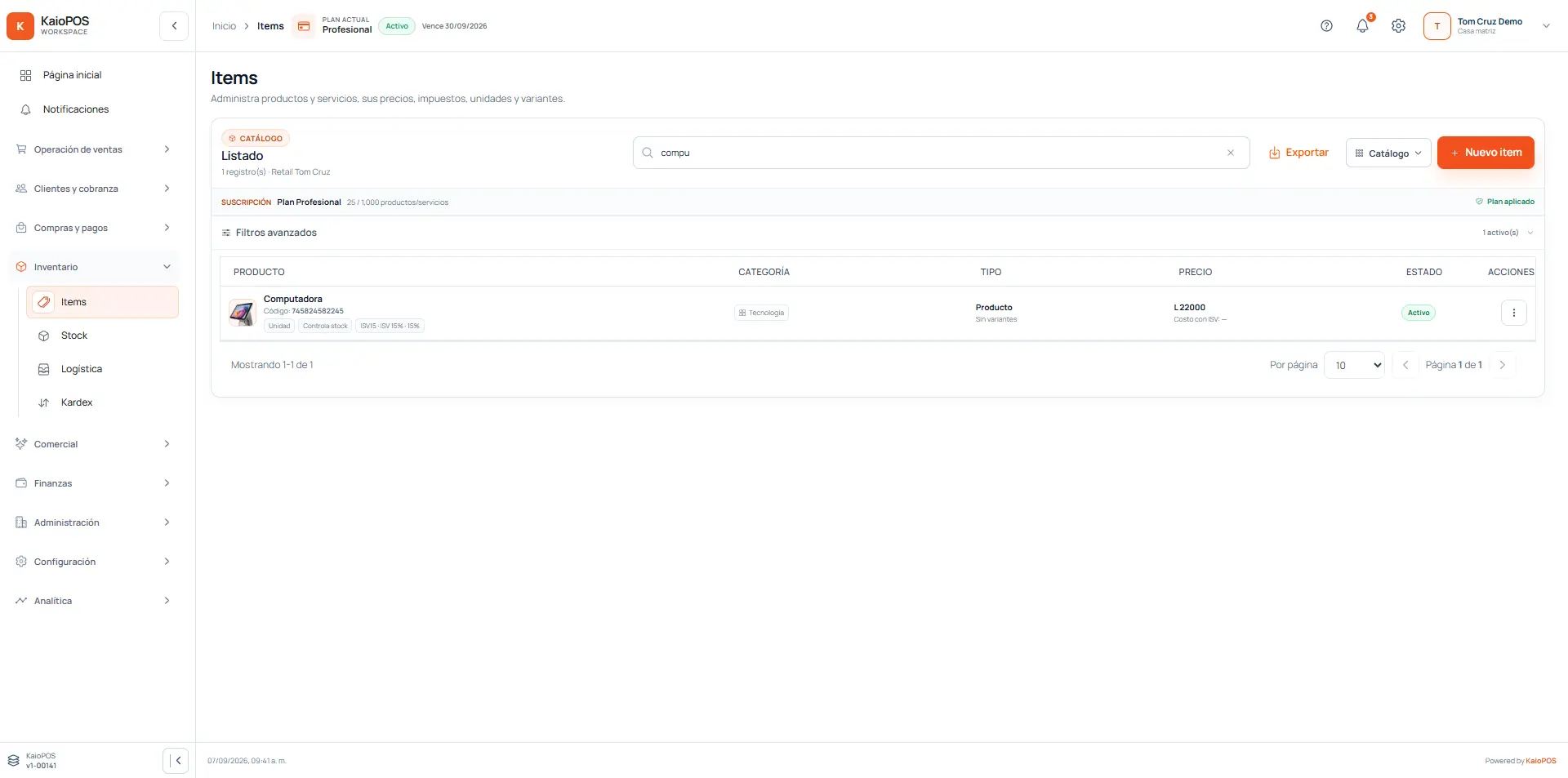Collapse the Inventario section
The height and width of the screenshot is (778, 1568).
[94, 267]
